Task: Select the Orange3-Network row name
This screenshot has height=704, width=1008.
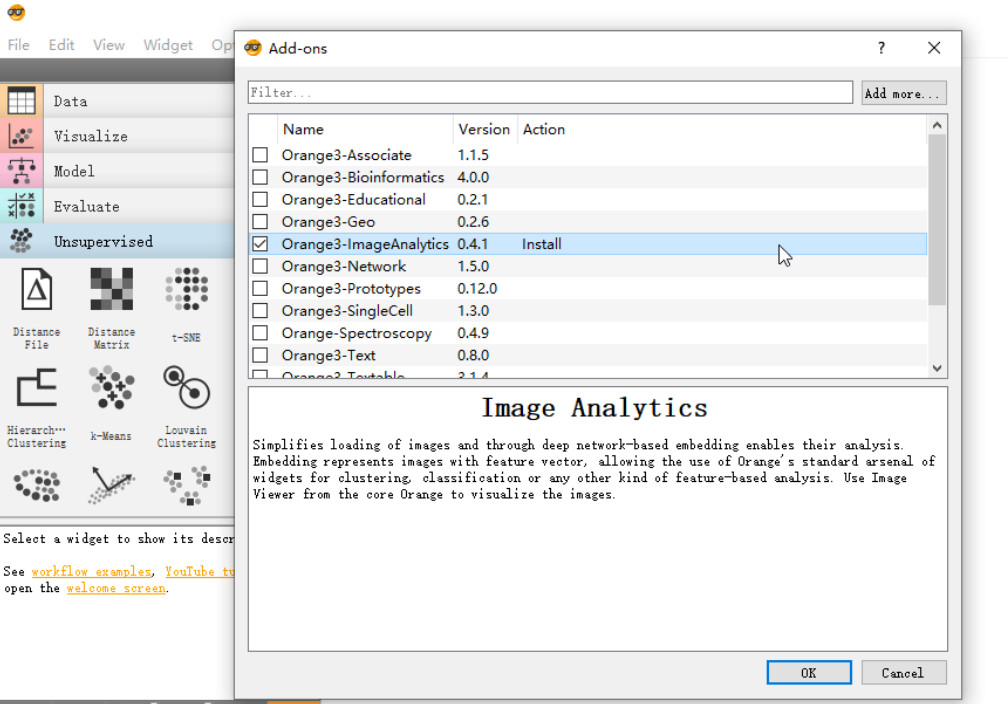Action: pyautogui.click(x=344, y=266)
